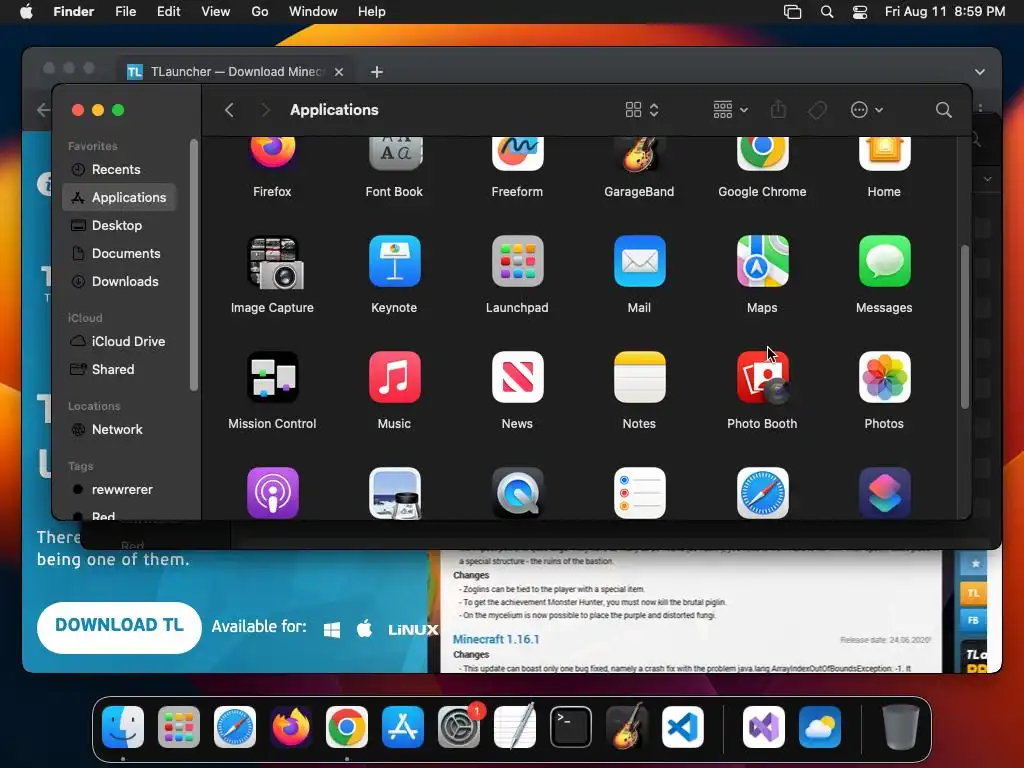Viewport: 1024px width, 768px height.
Task: Select the QuickTime Player icon
Action: 517,493
